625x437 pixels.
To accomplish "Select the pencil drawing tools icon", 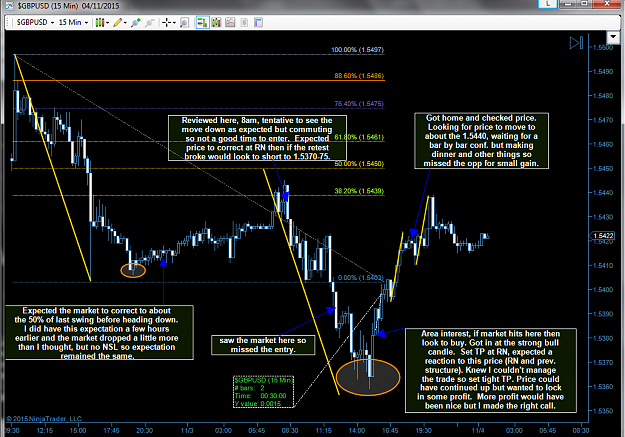I will pyautogui.click(x=117, y=22).
